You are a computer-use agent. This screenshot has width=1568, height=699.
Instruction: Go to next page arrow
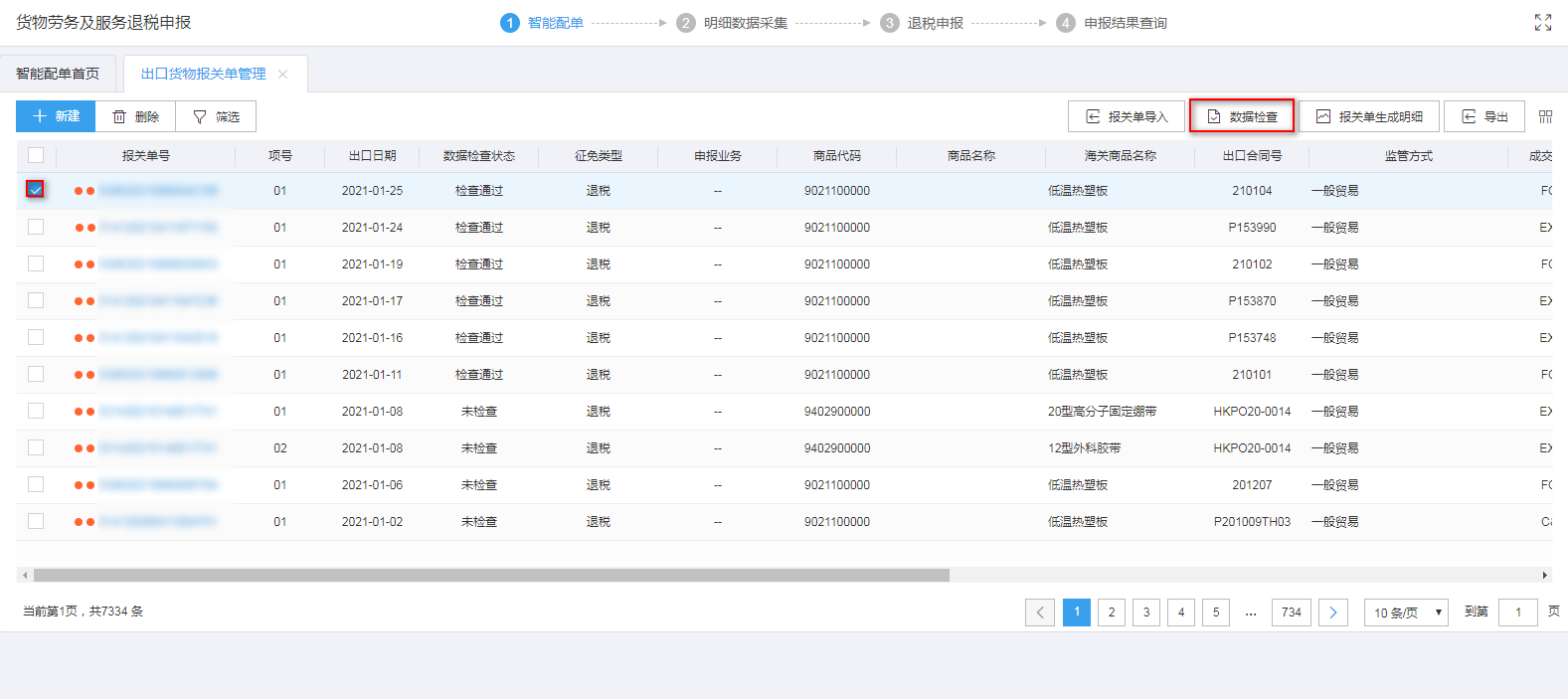(x=1332, y=612)
